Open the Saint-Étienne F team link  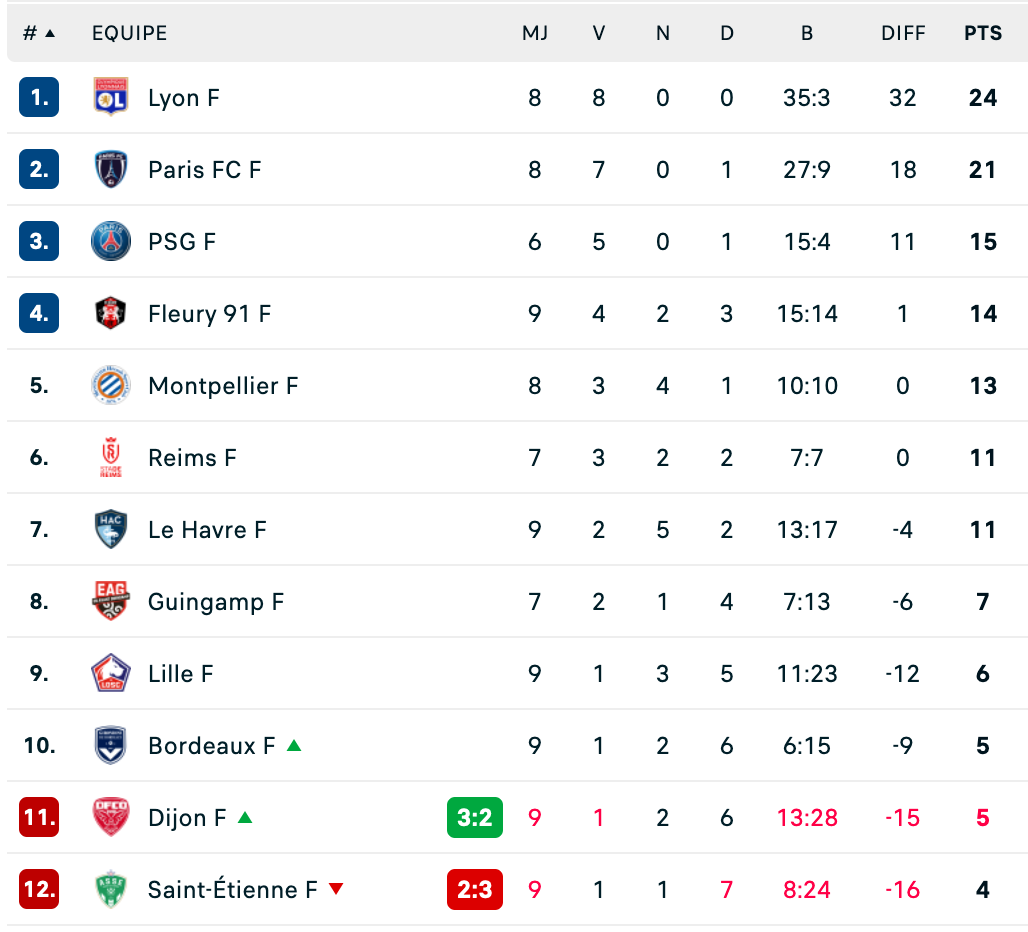233,889
